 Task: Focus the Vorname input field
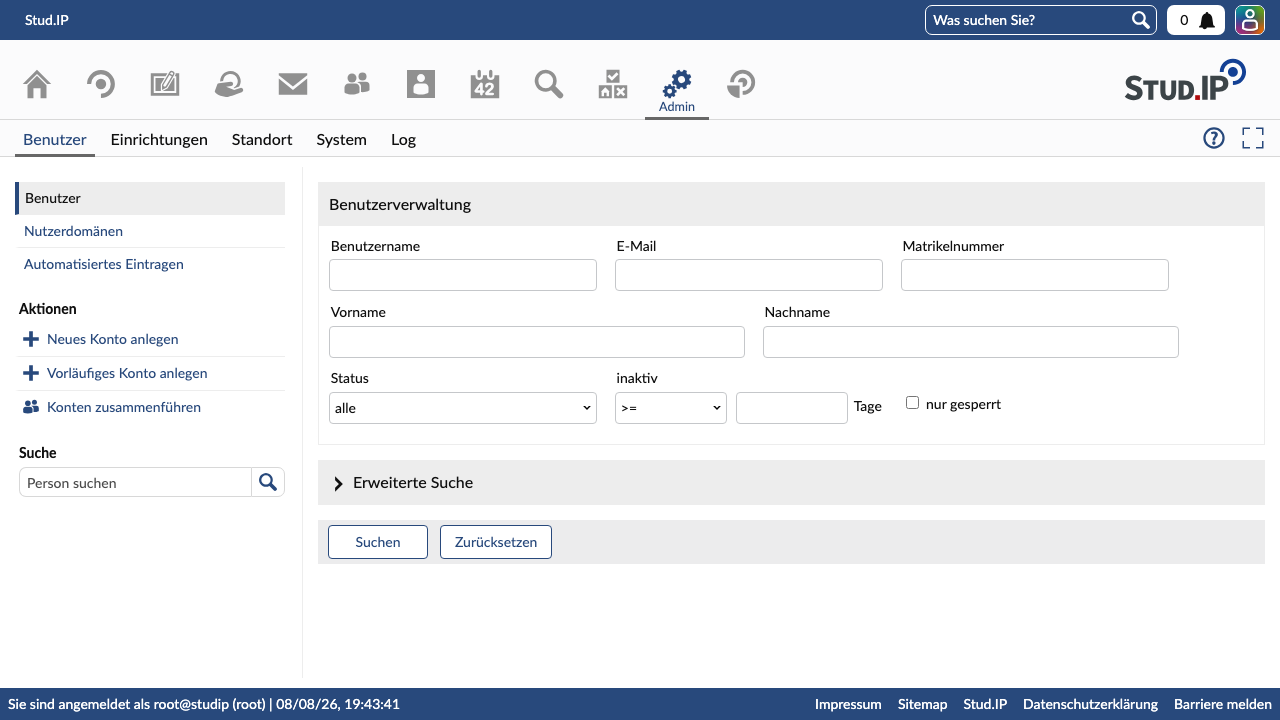pos(537,342)
